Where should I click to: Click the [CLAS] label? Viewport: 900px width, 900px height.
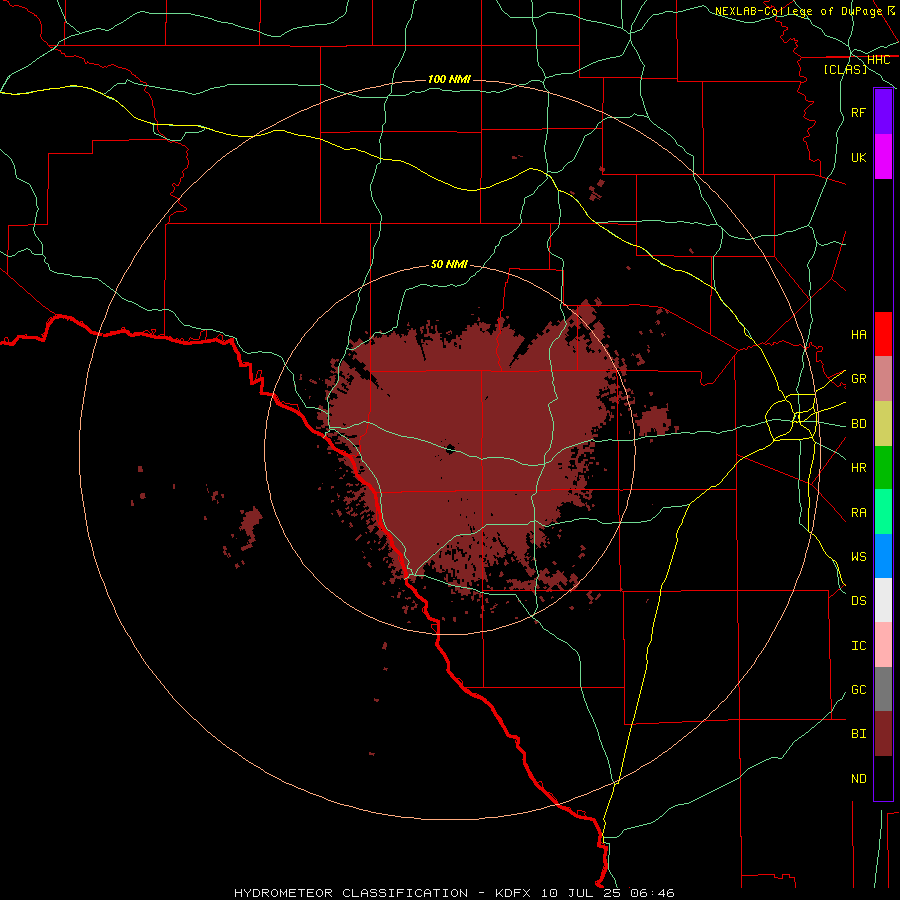[x=845, y=69]
